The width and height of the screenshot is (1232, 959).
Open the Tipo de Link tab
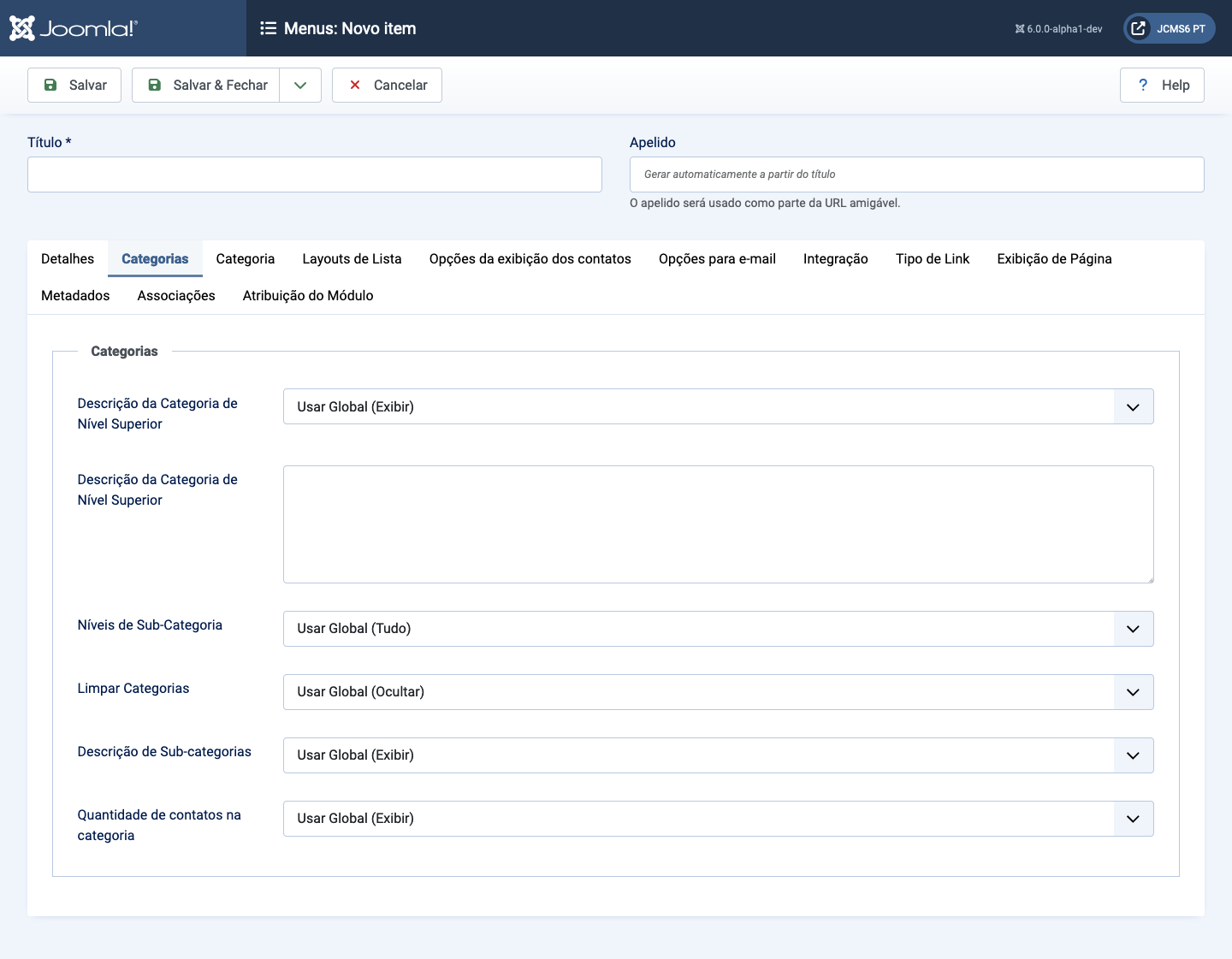(x=933, y=258)
